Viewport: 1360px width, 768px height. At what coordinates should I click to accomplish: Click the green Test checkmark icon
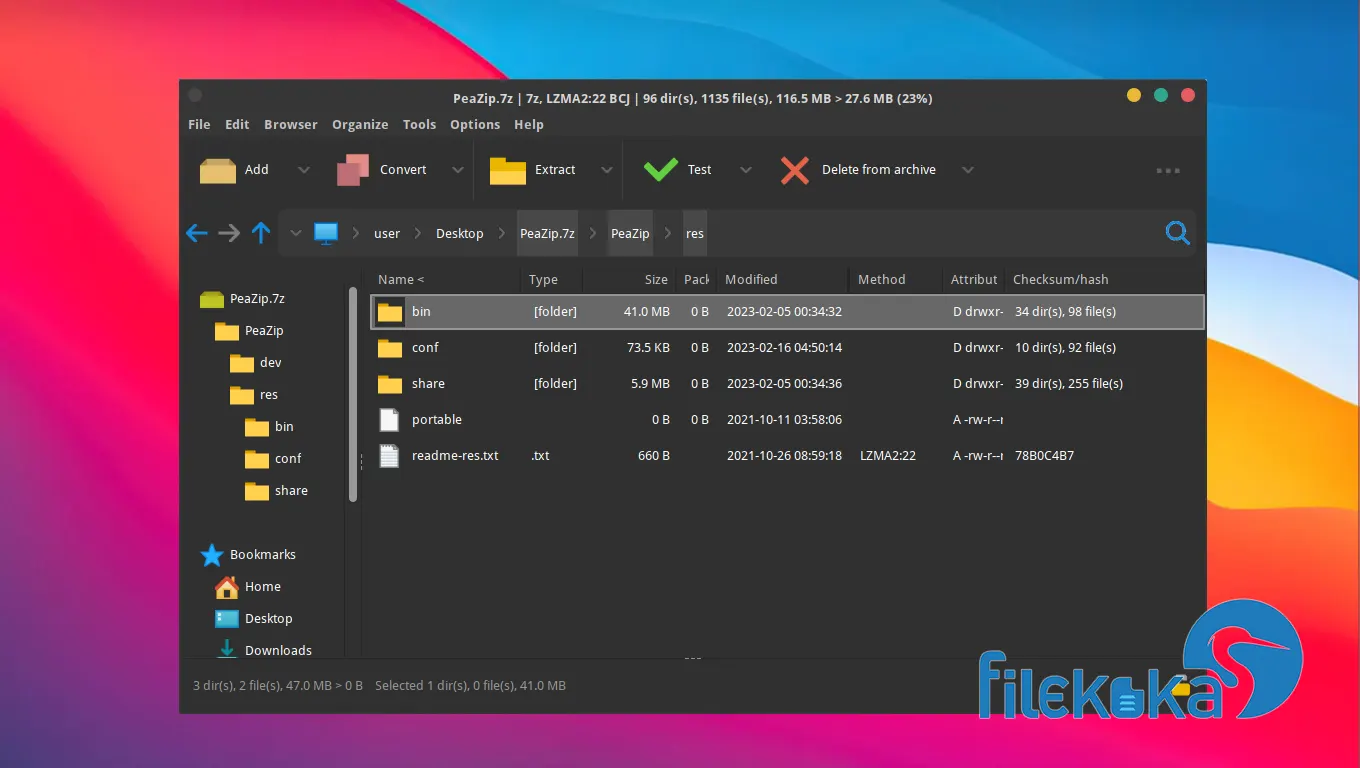[x=660, y=170]
